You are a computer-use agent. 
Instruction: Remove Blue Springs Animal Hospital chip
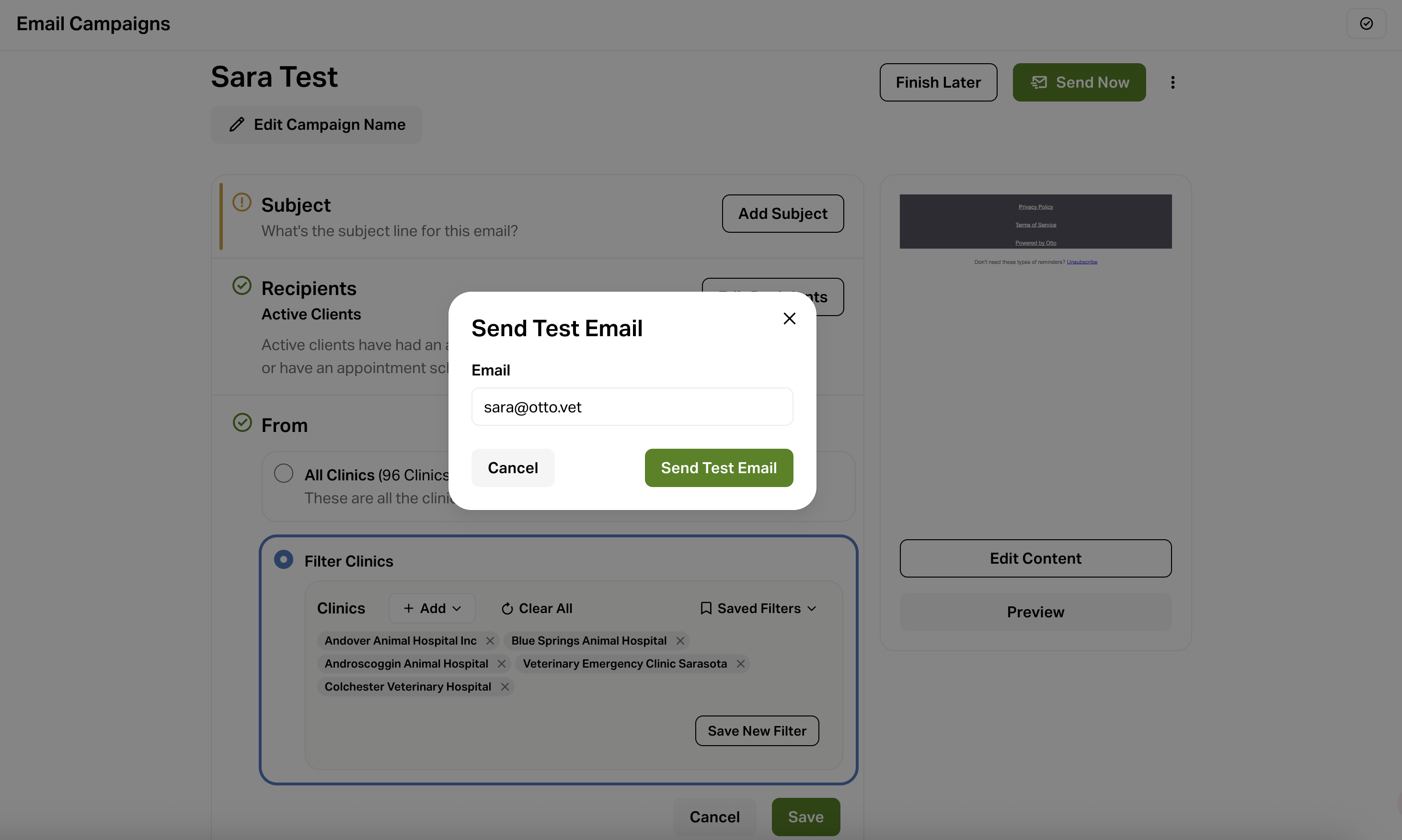(680, 641)
